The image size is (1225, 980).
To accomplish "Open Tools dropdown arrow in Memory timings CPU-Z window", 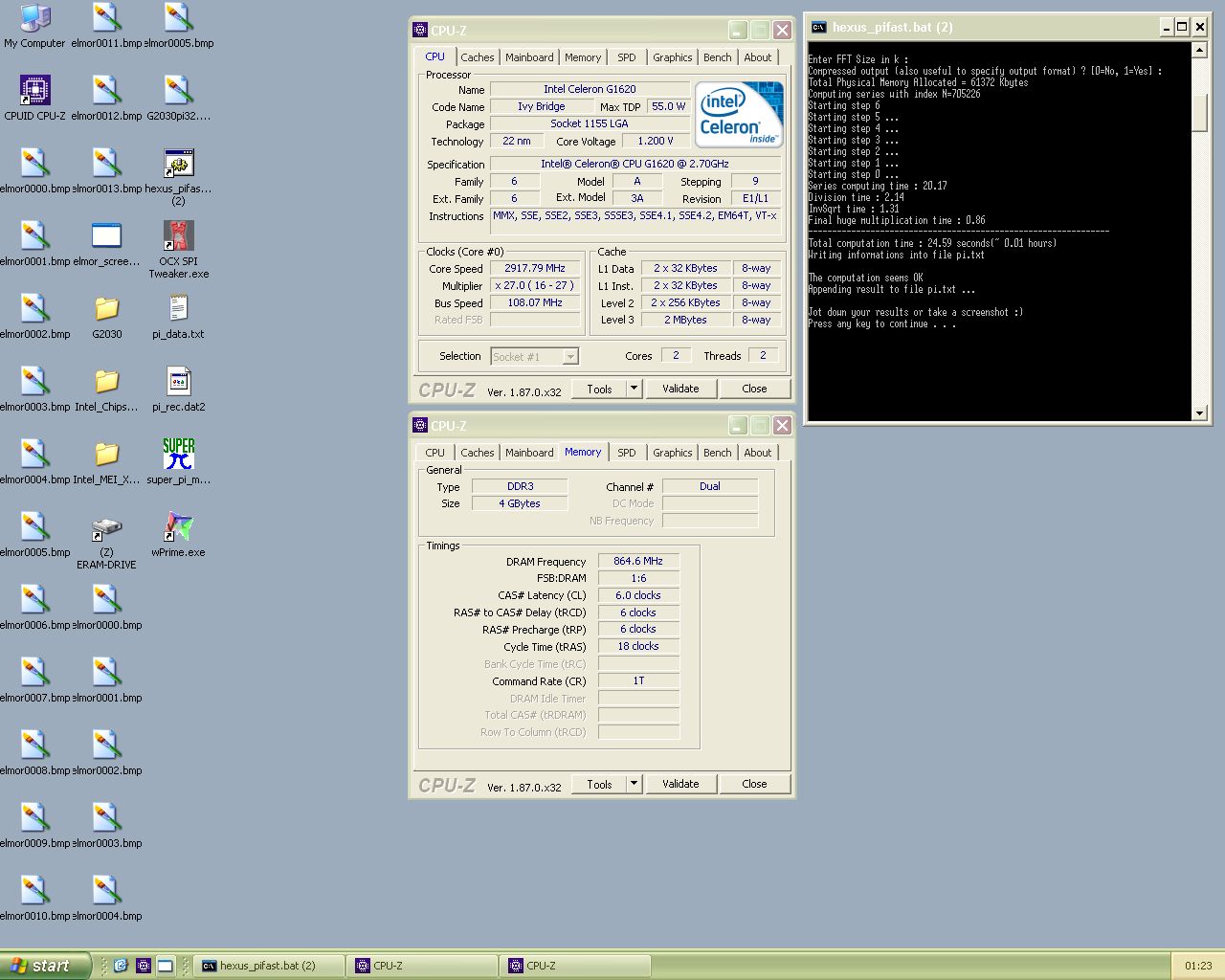I will (634, 784).
